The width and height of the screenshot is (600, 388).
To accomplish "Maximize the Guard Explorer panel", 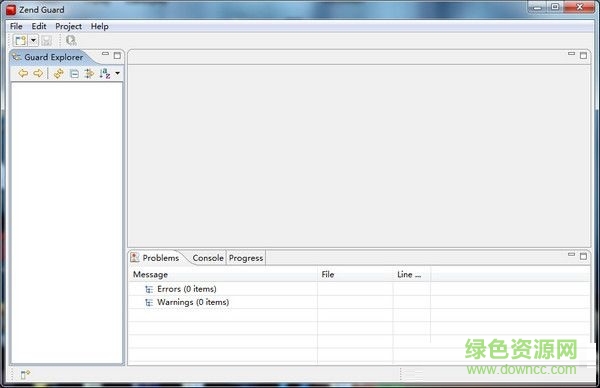I will (117, 55).
